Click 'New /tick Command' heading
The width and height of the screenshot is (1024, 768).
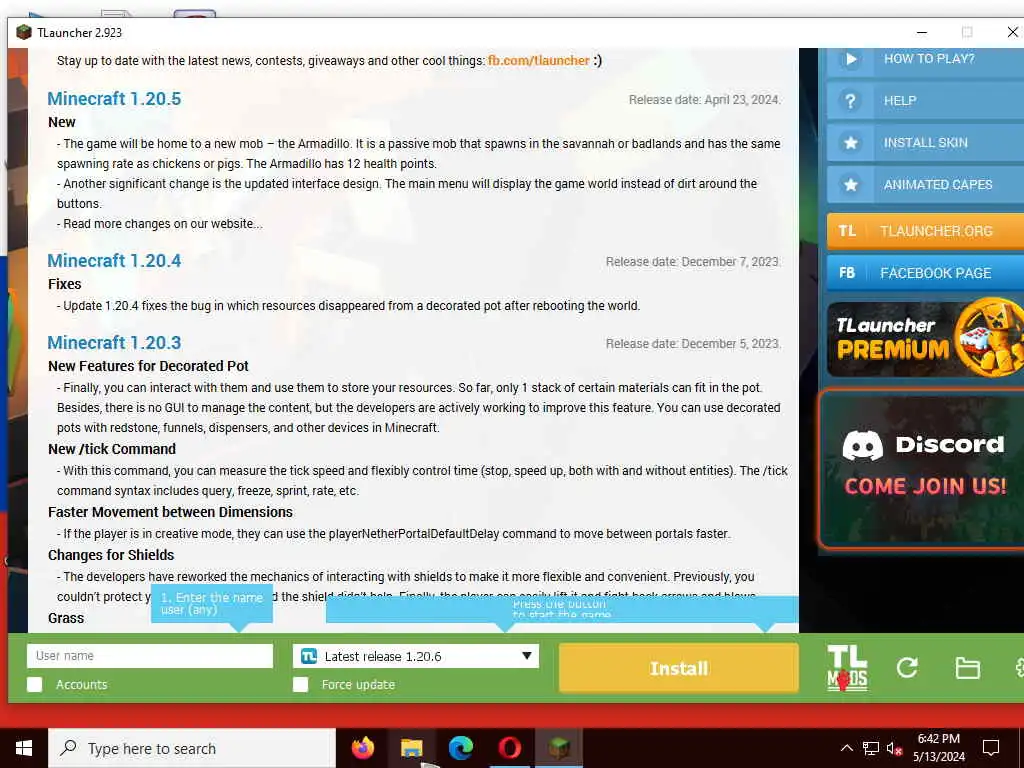(x=112, y=449)
